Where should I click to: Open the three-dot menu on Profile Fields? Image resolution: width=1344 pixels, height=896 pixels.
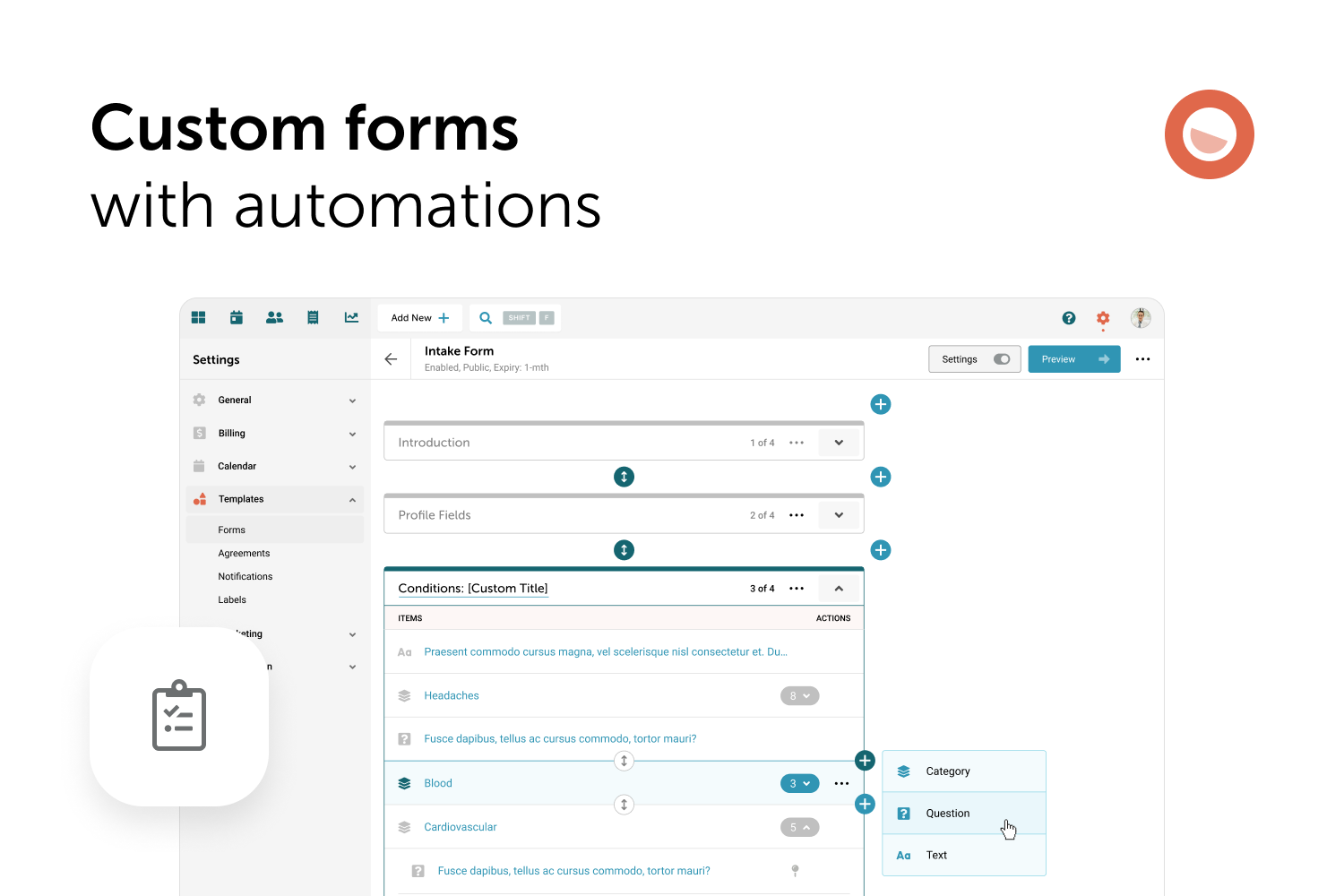[x=796, y=514]
